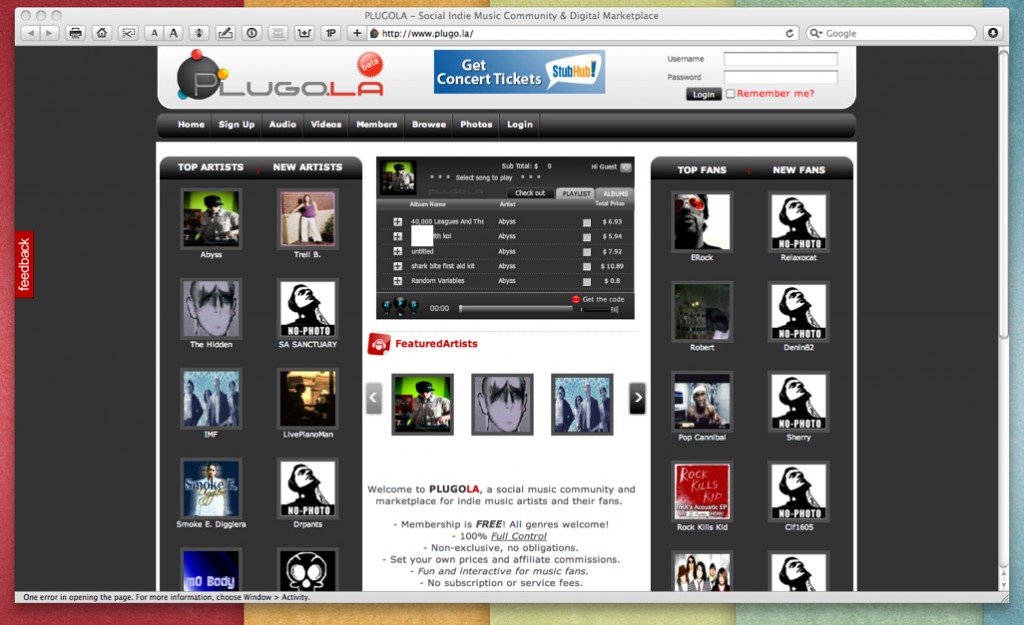Go to Home via toolbar house icon
Viewport: 1024px width, 625px height.
pos(102,33)
